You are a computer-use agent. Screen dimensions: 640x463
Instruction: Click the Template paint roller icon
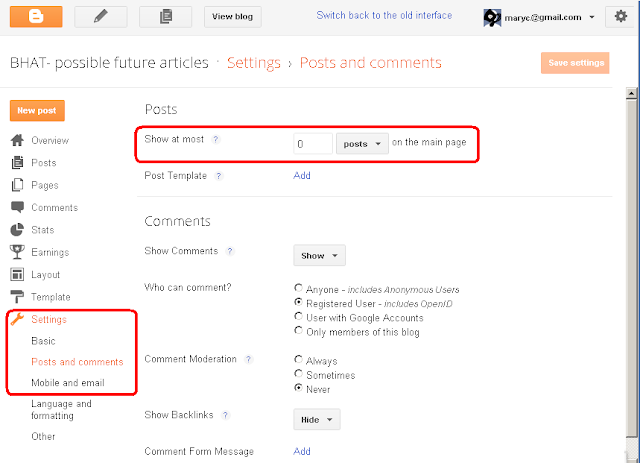pyautogui.click(x=17, y=297)
